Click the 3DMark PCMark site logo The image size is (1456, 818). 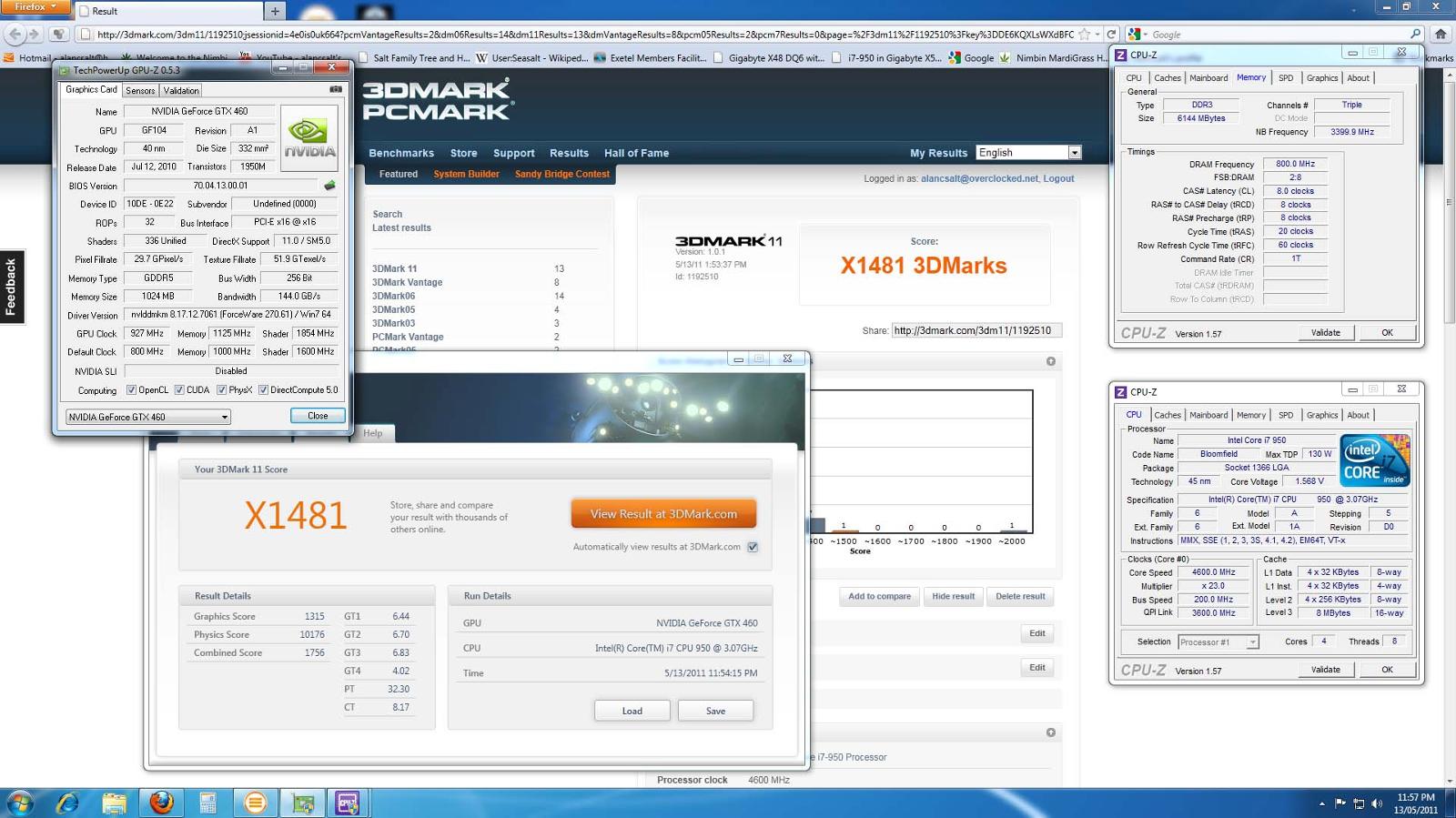pyautogui.click(x=439, y=100)
